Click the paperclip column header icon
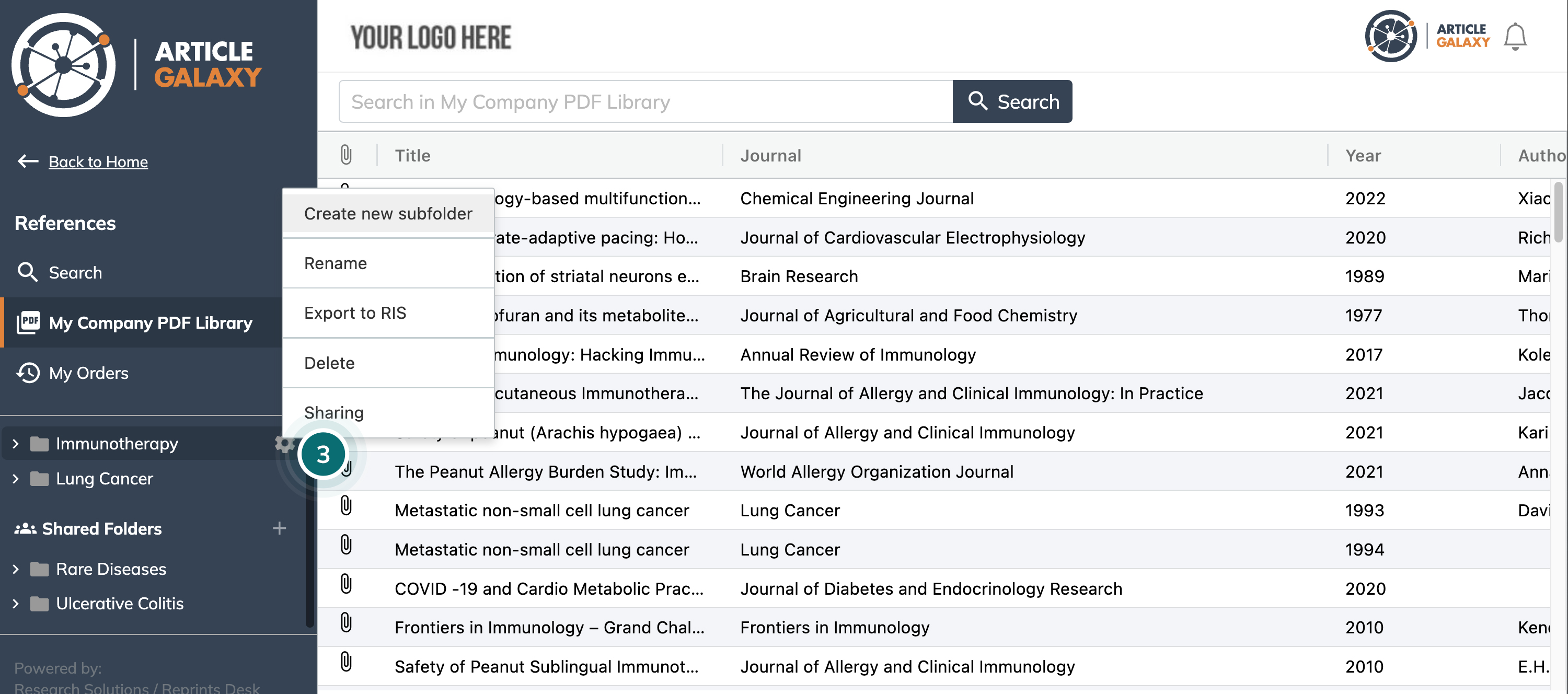 (345, 155)
